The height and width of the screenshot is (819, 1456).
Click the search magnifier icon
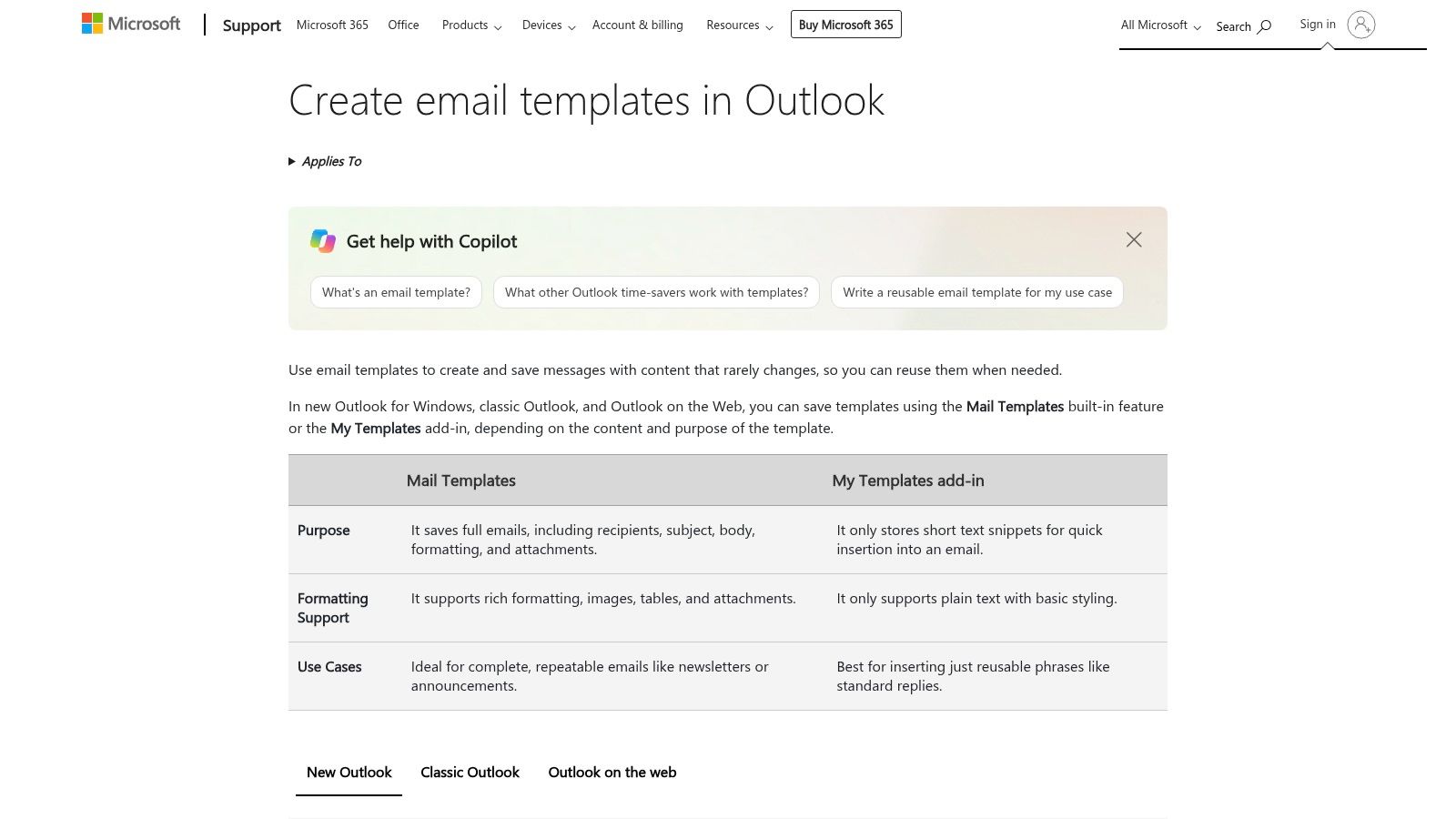tap(1264, 26)
